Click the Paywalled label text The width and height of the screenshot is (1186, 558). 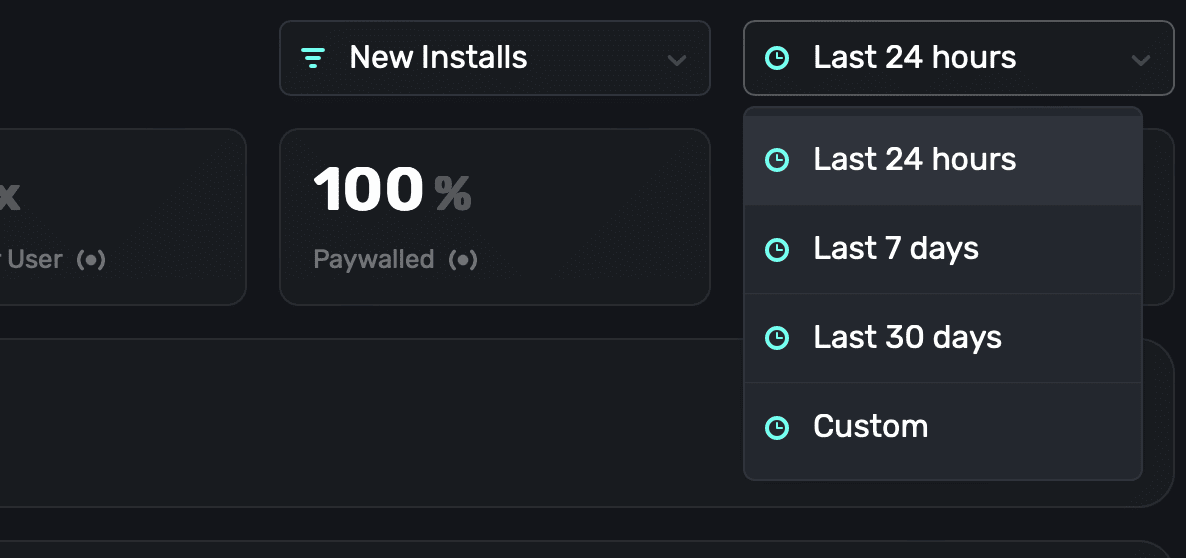(373, 260)
